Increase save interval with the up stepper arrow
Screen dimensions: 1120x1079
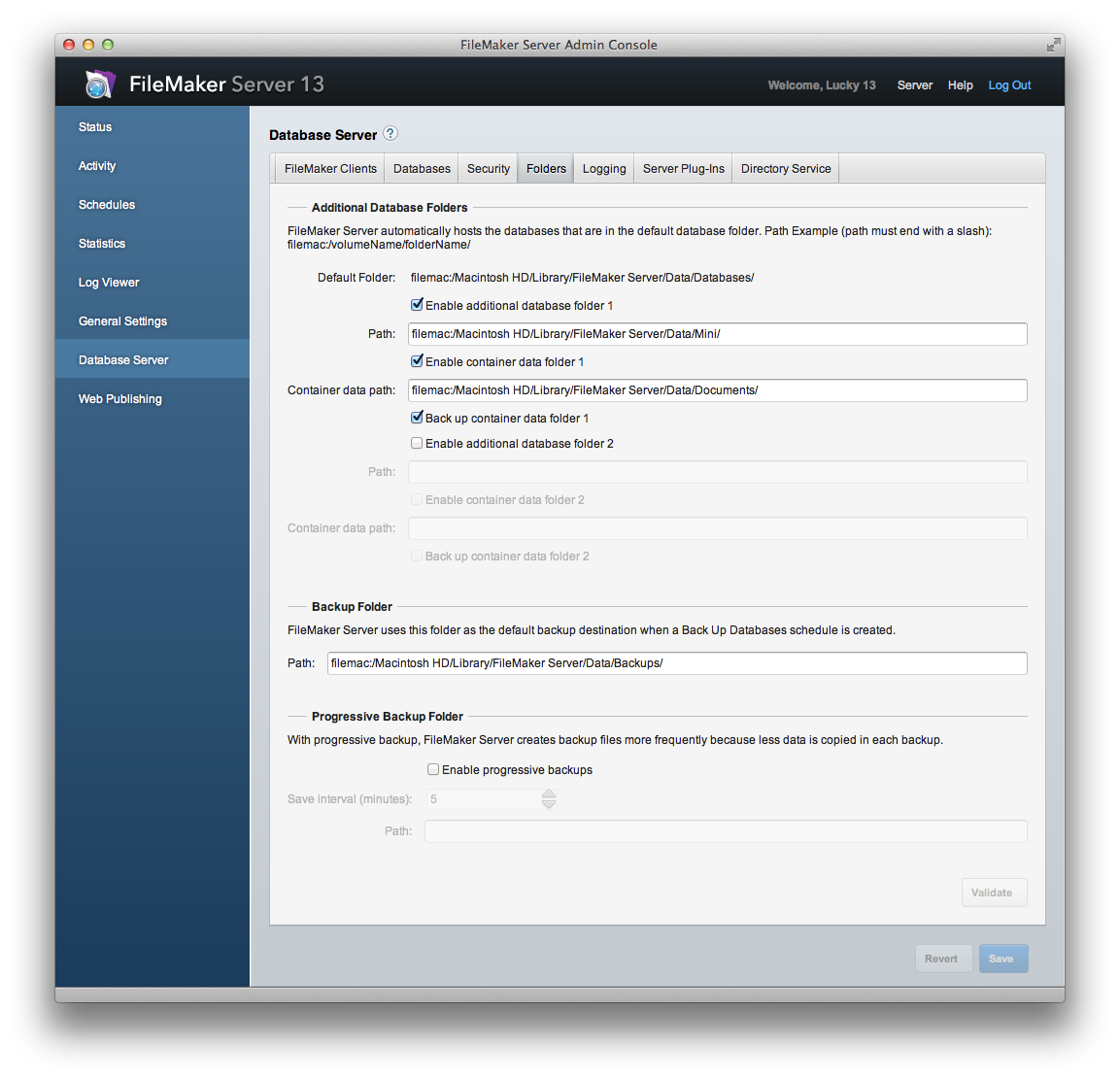click(x=549, y=793)
